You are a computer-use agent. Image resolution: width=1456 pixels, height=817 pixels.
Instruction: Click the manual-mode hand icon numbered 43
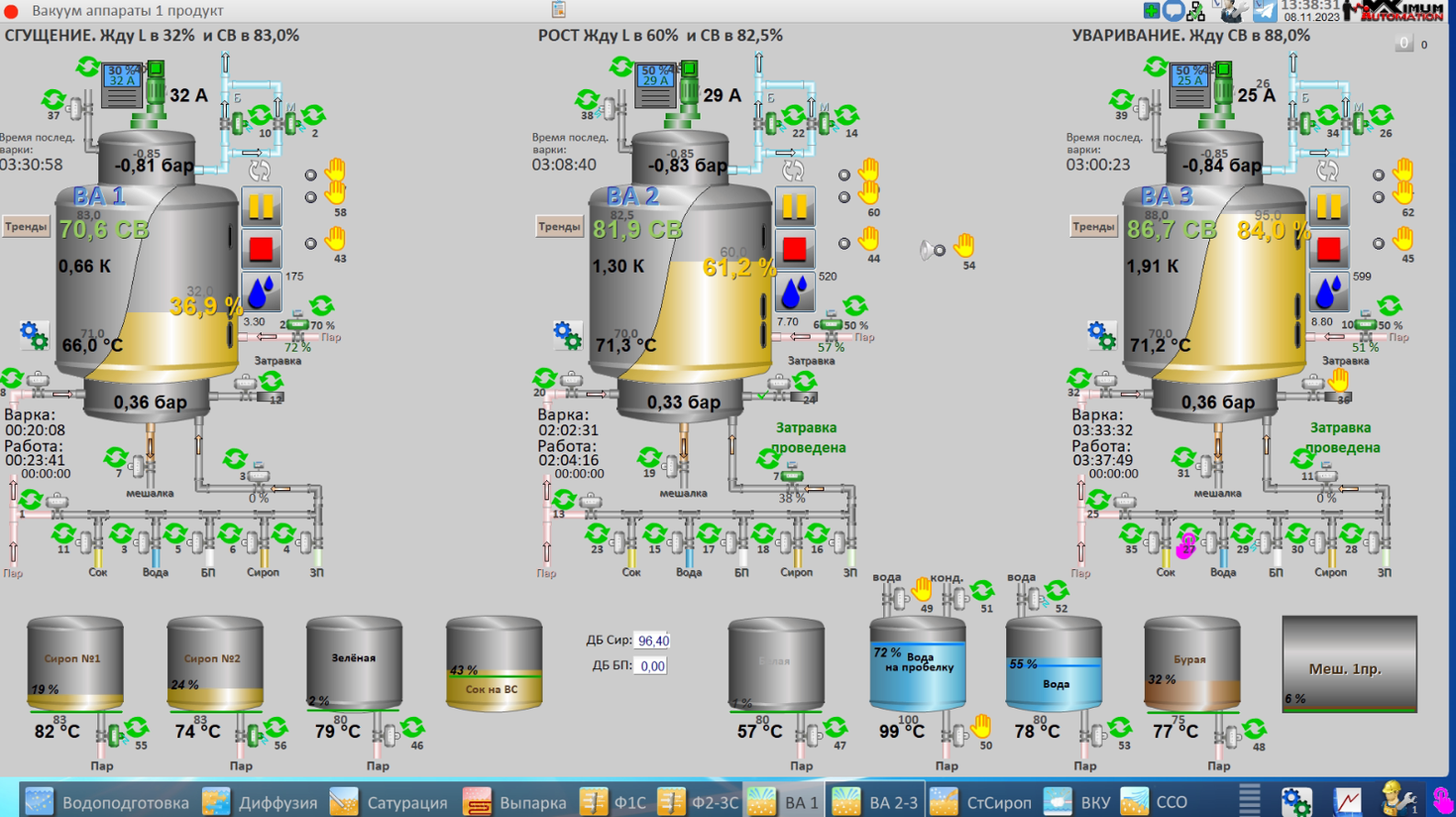tap(336, 240)
